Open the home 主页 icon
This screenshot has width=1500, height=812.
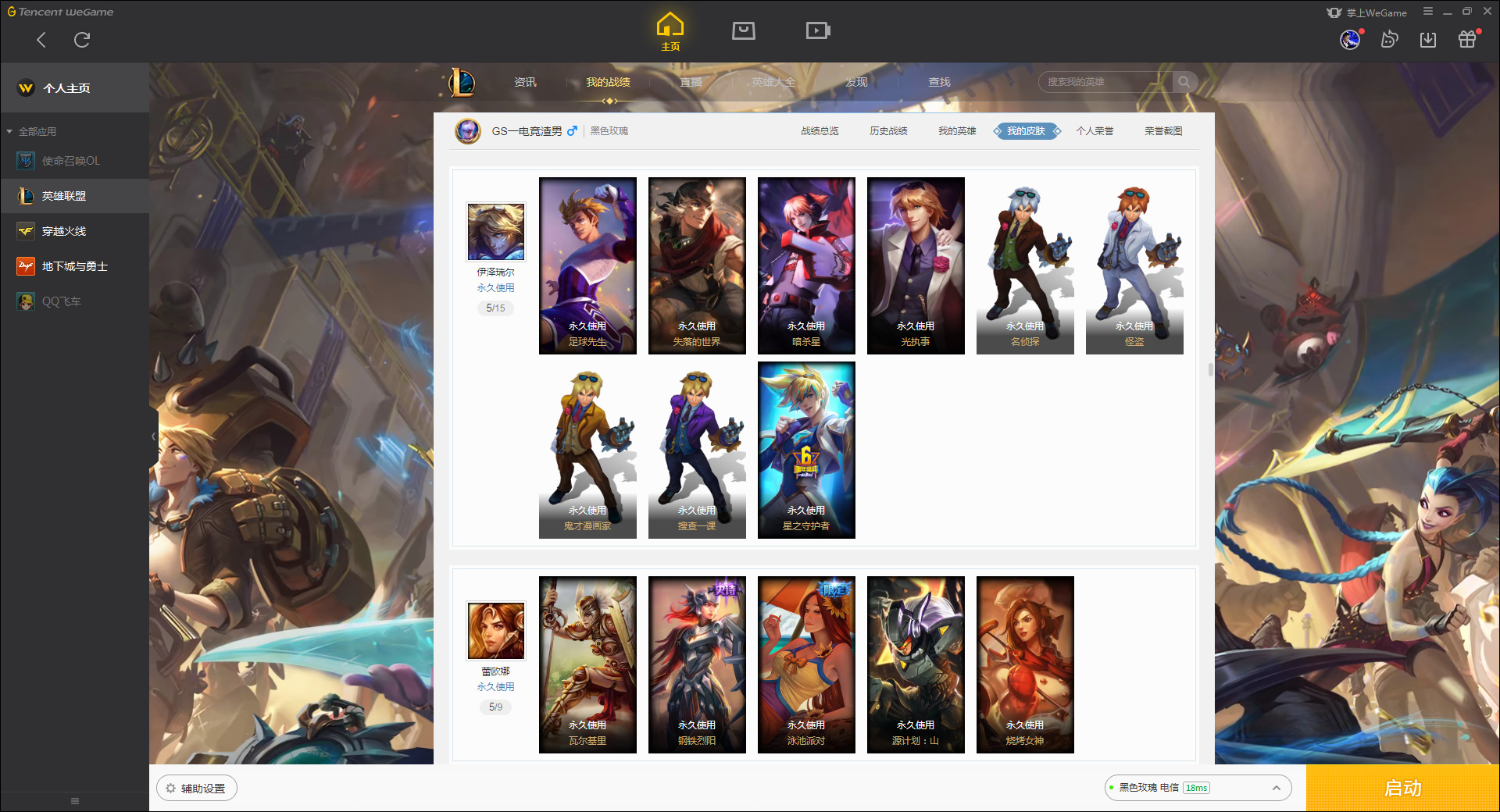[670, 32]
